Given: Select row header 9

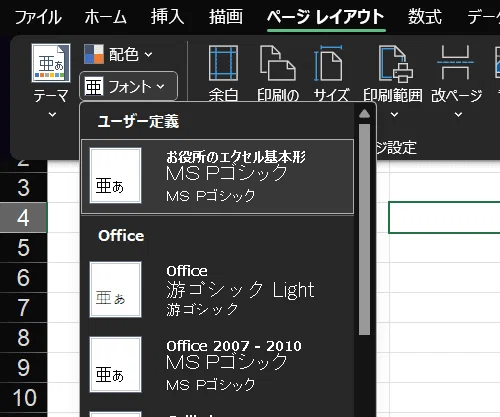Looking at the screenshot, I should click(x=23, y=367).
